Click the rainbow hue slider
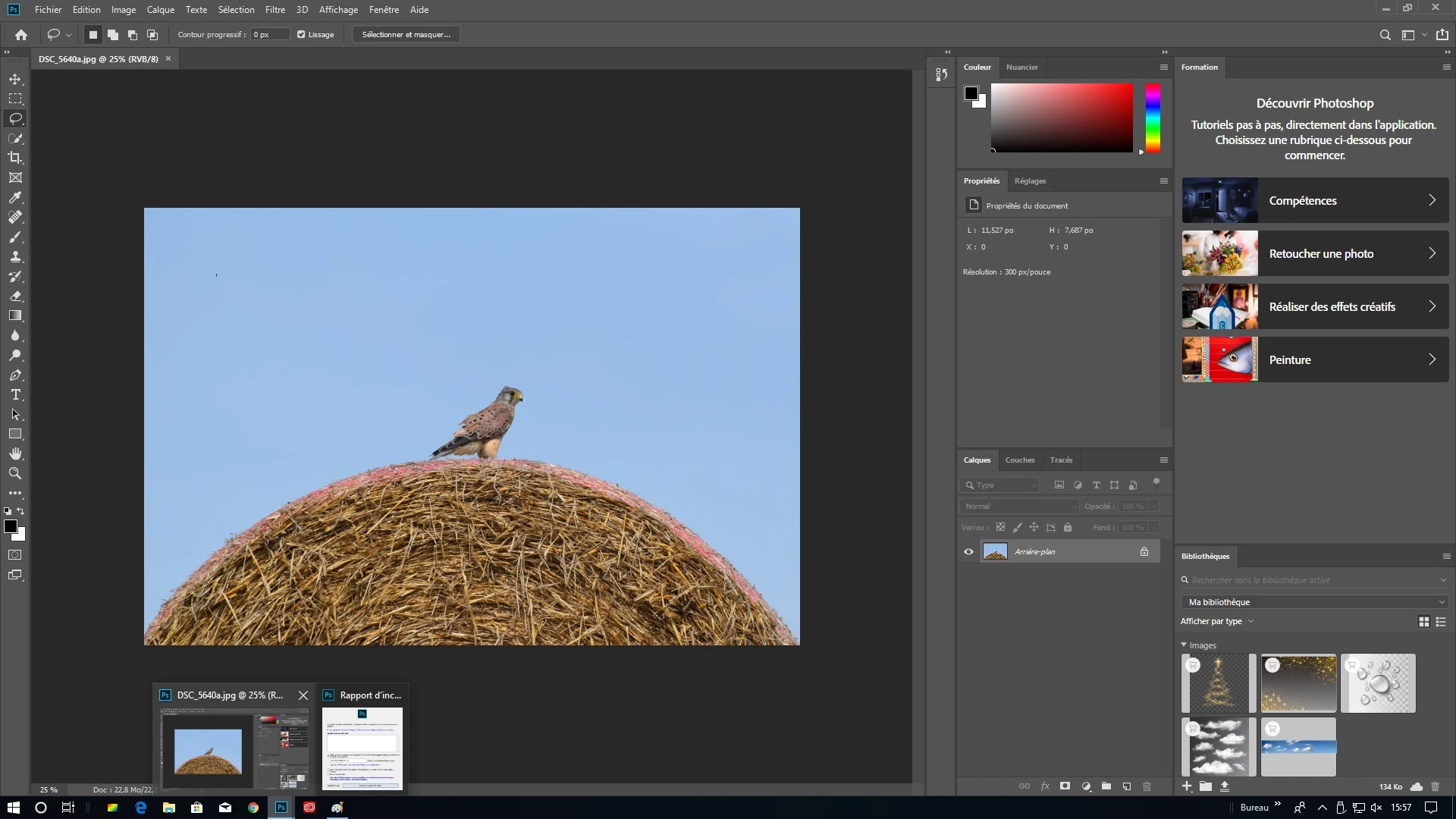The height and width of the screenshot is (819, 1456). (x=1153, y=118)
